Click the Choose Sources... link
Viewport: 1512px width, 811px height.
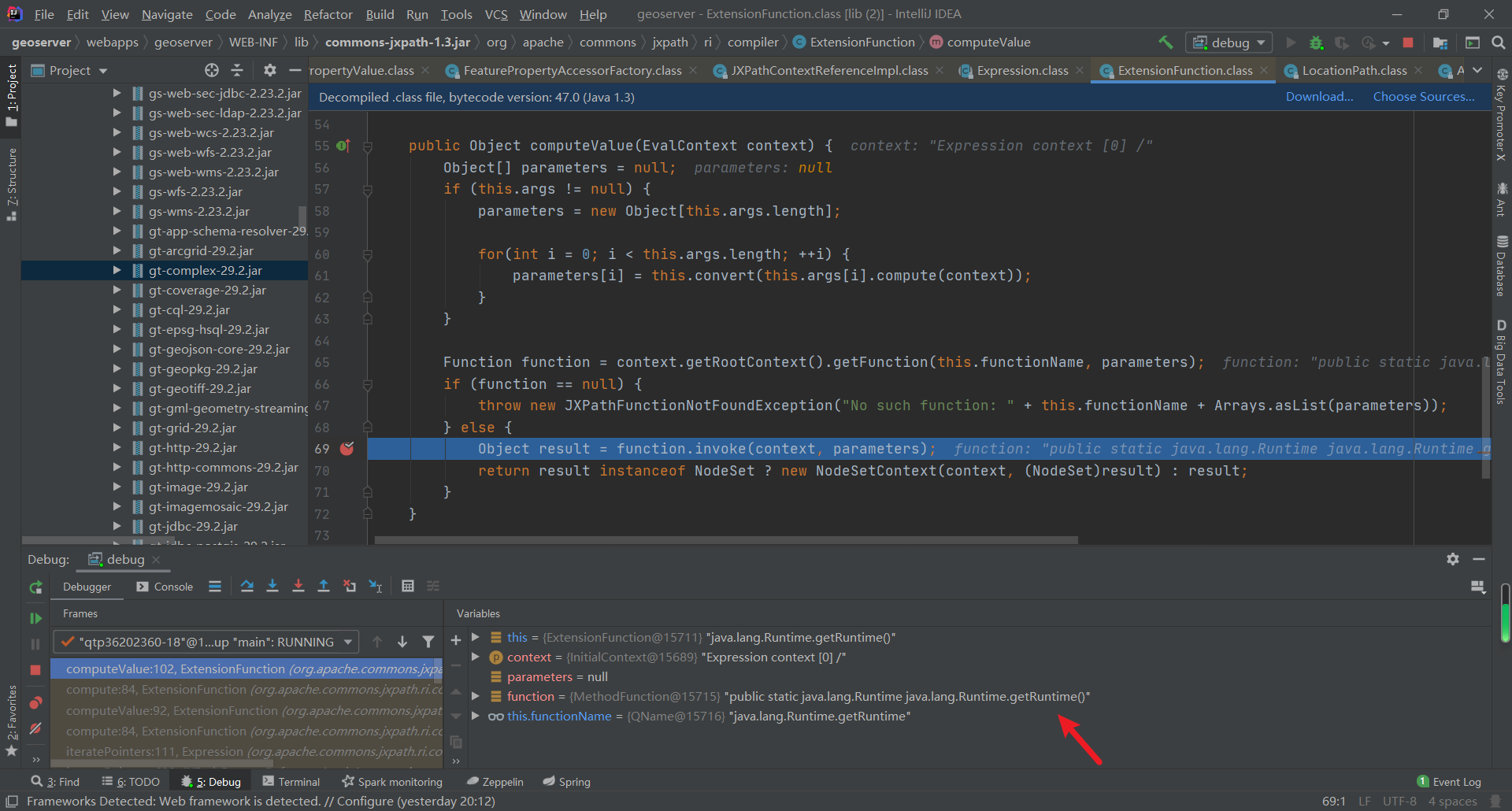1424,97
